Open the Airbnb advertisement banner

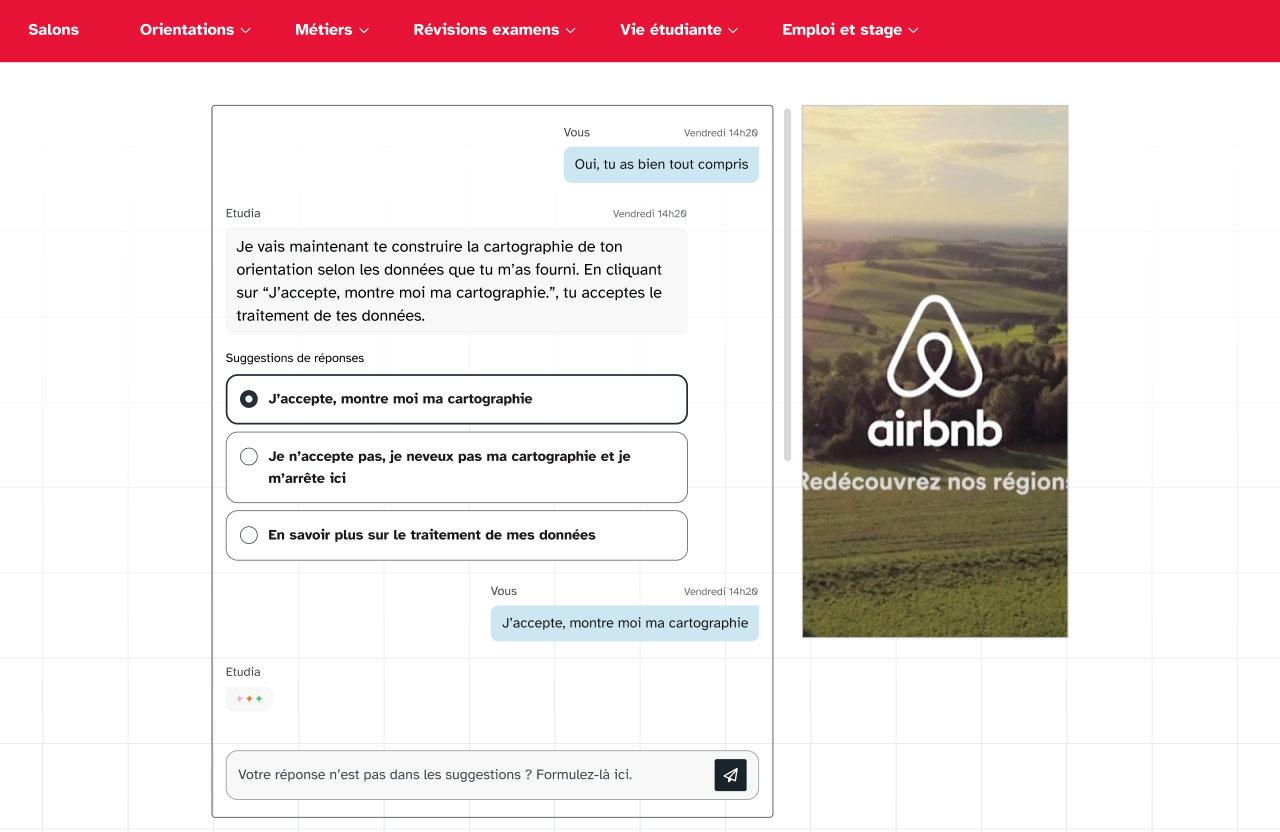click(x=935, y=371)
